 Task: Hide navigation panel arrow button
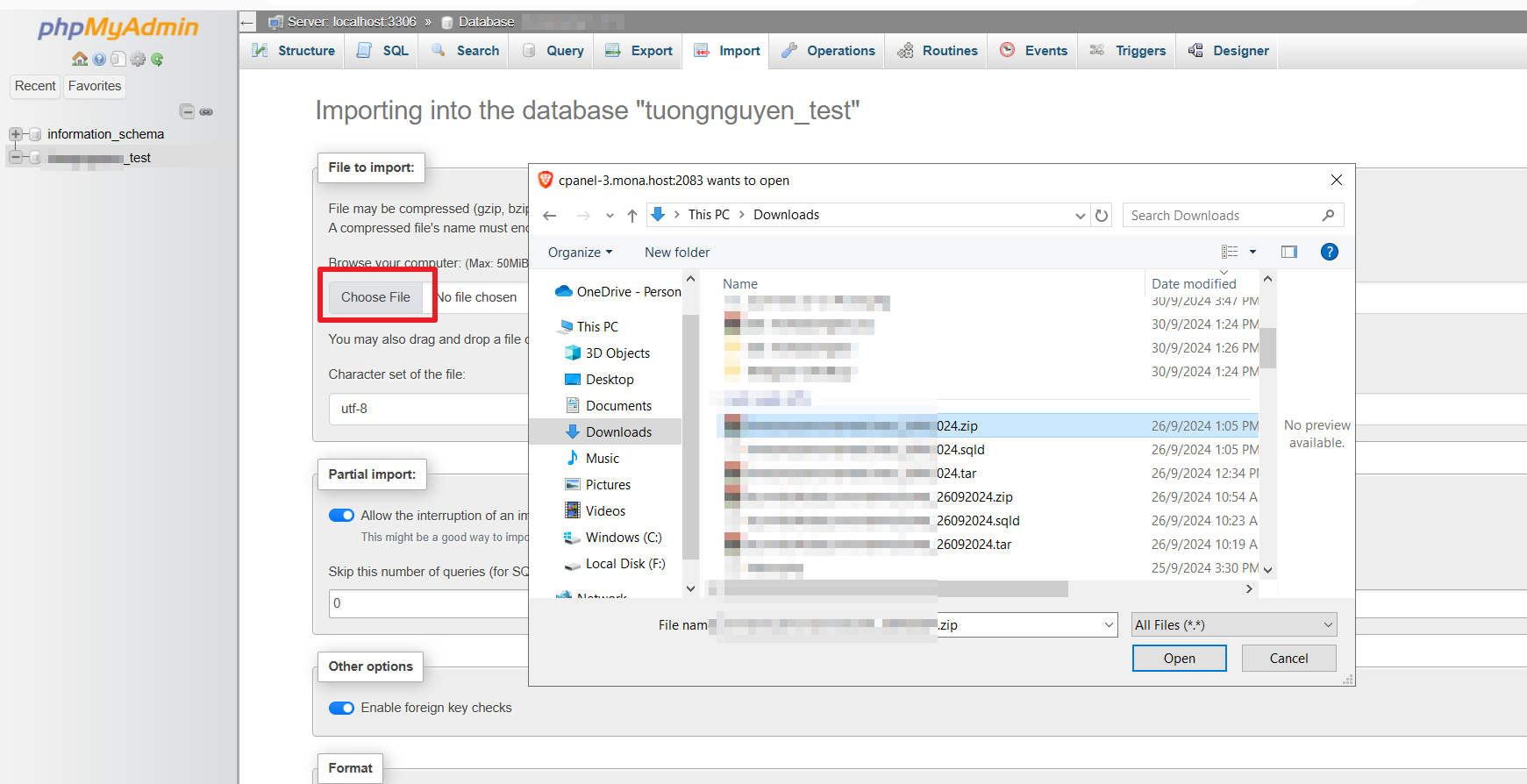pyautogui.click(x=247, y=22)
